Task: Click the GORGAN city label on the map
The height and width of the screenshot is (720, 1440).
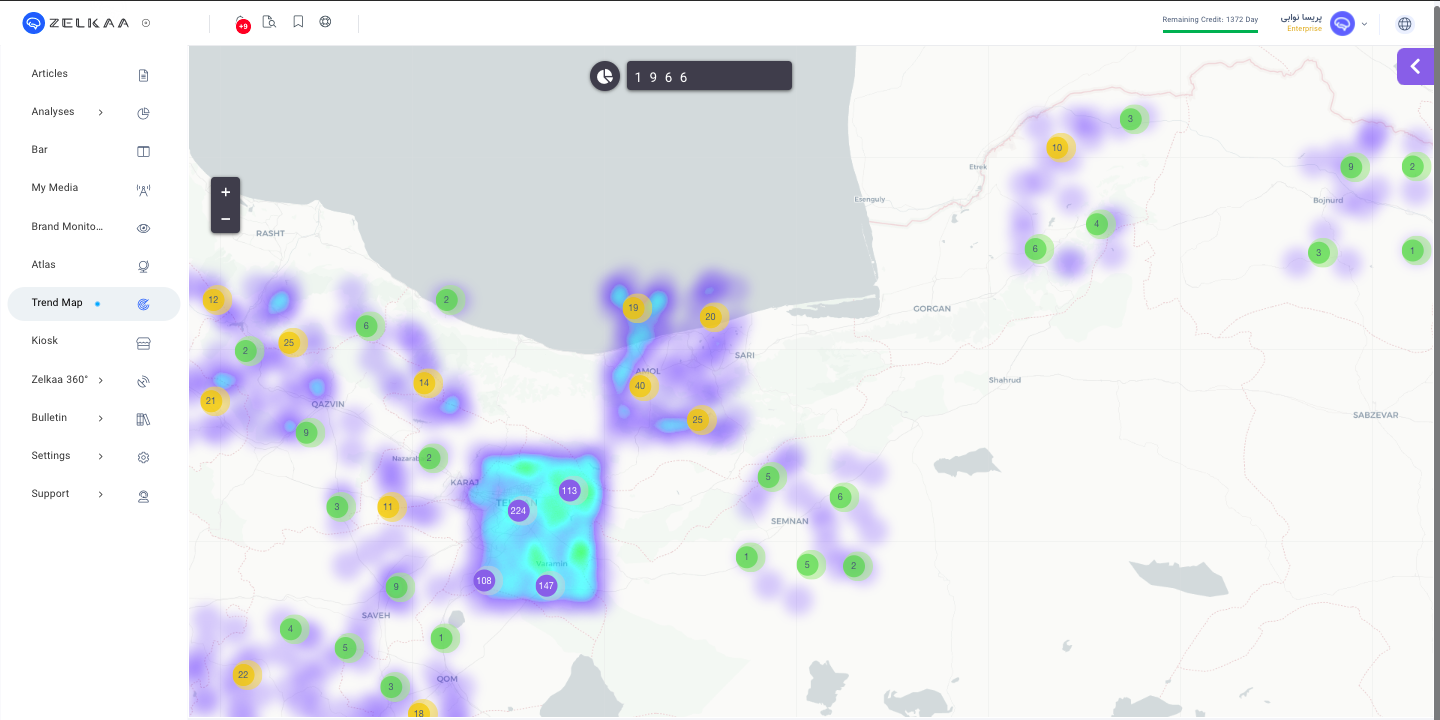Action: click(932, 309)
